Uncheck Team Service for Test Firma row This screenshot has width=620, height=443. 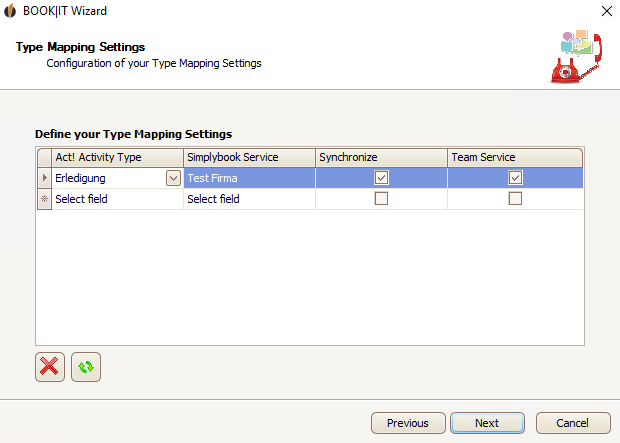click(515, 178)
